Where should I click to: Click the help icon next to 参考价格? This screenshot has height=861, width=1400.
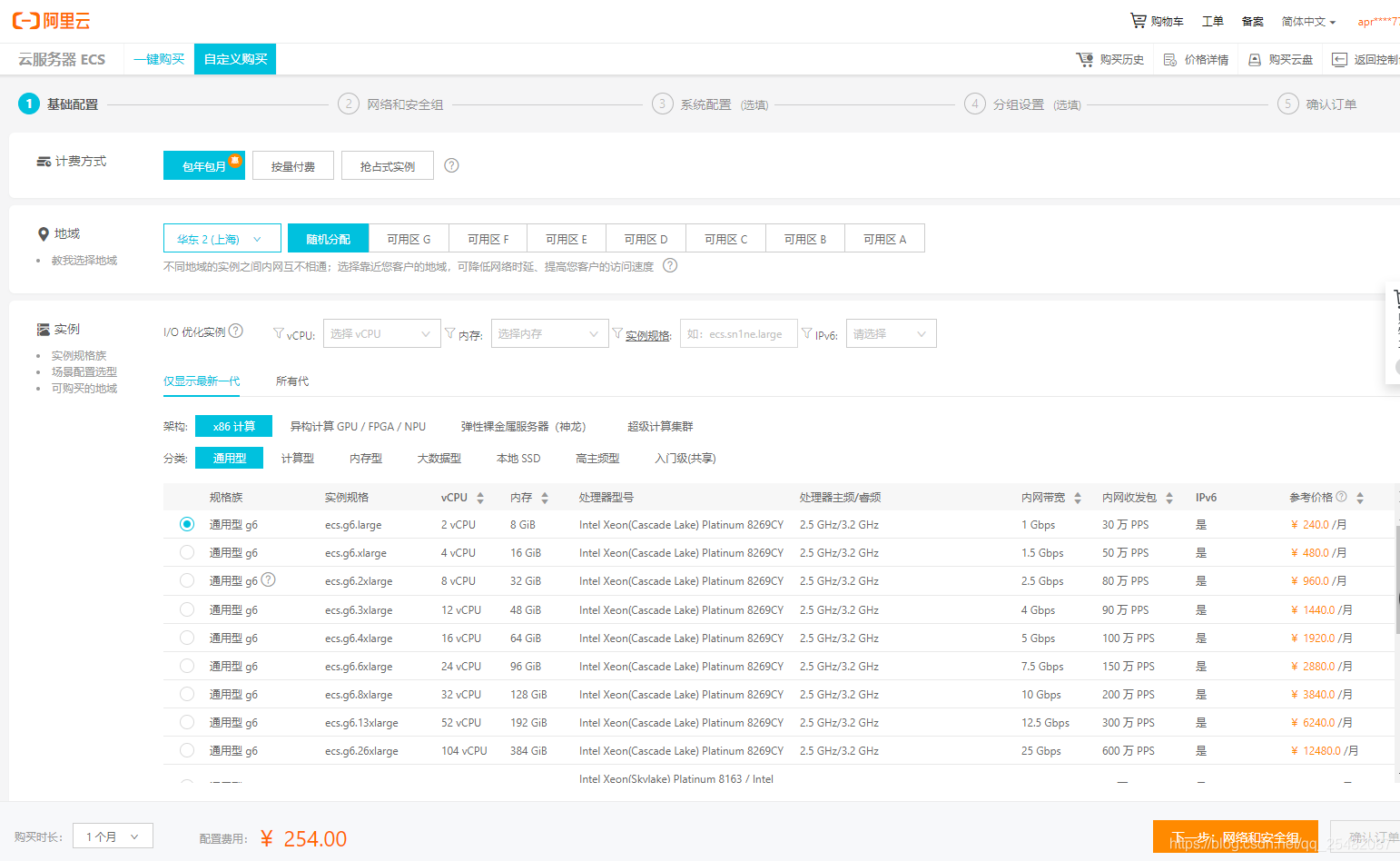pyautogui.click(x=1341, y=497)
